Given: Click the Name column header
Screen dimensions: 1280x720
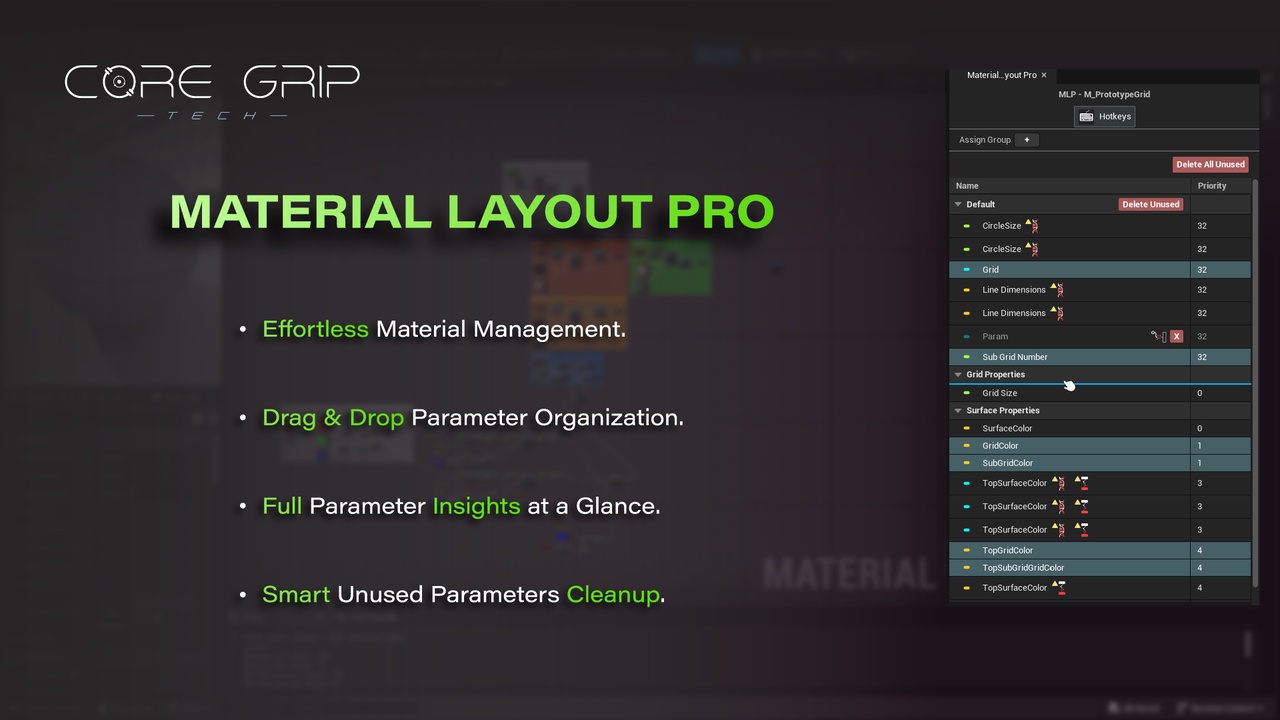Looking at the screenshot, I should click(x=1069, y=186).
